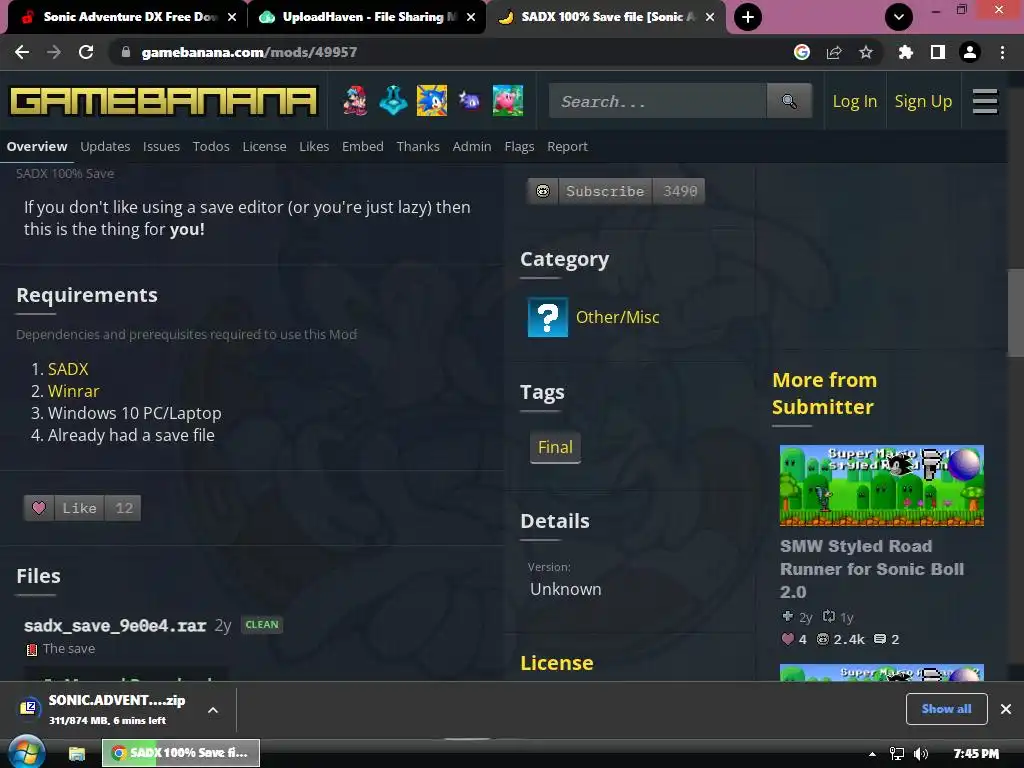Click the Show all downloads button
Screen dimensions: 1024x768
tap(946, 709)
